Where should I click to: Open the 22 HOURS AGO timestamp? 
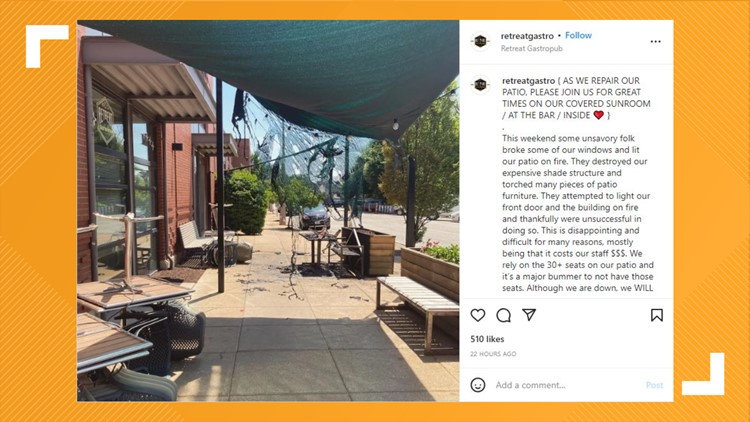(493, 354)
